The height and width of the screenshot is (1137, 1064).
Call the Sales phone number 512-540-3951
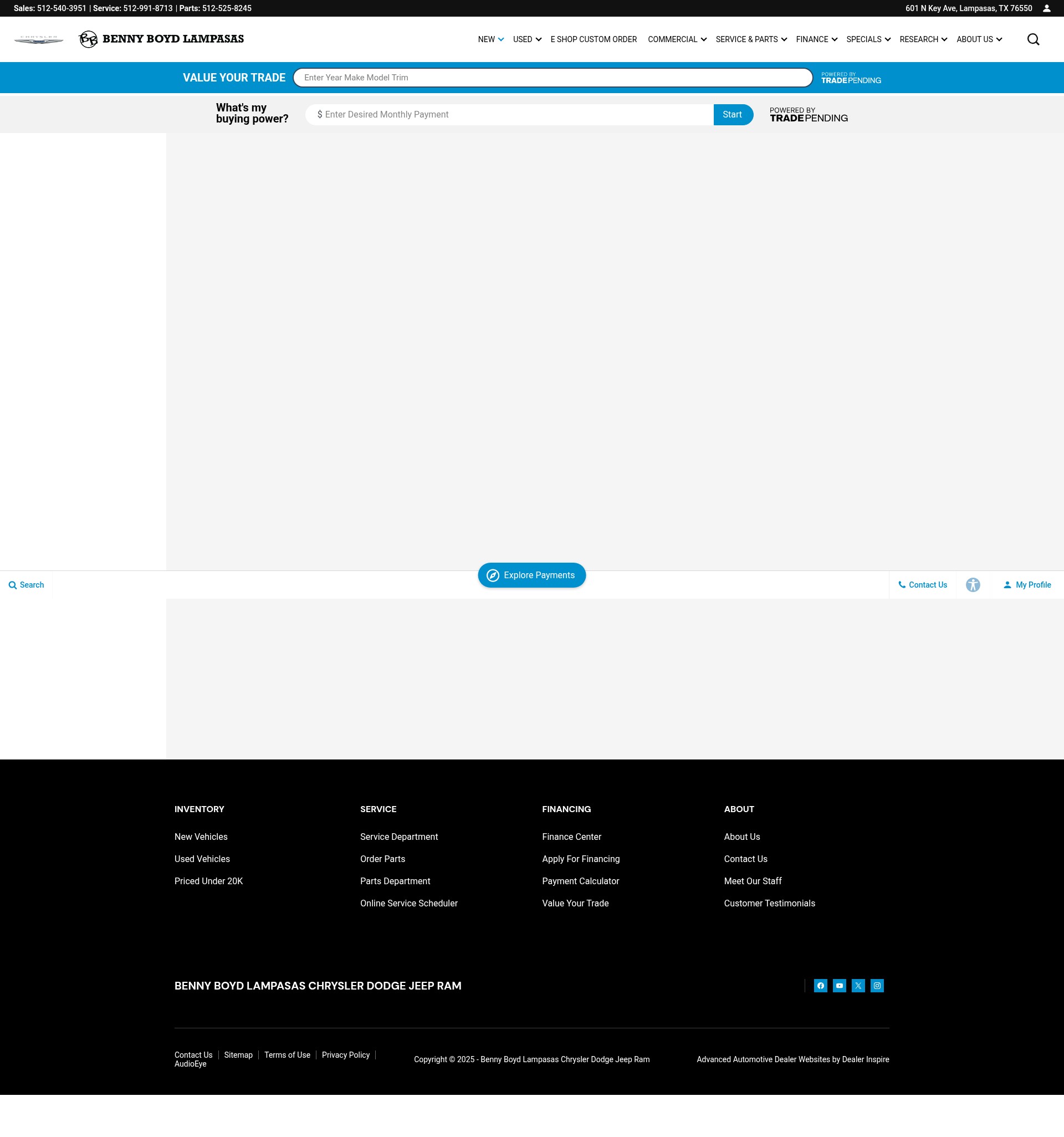click(62, 8)
